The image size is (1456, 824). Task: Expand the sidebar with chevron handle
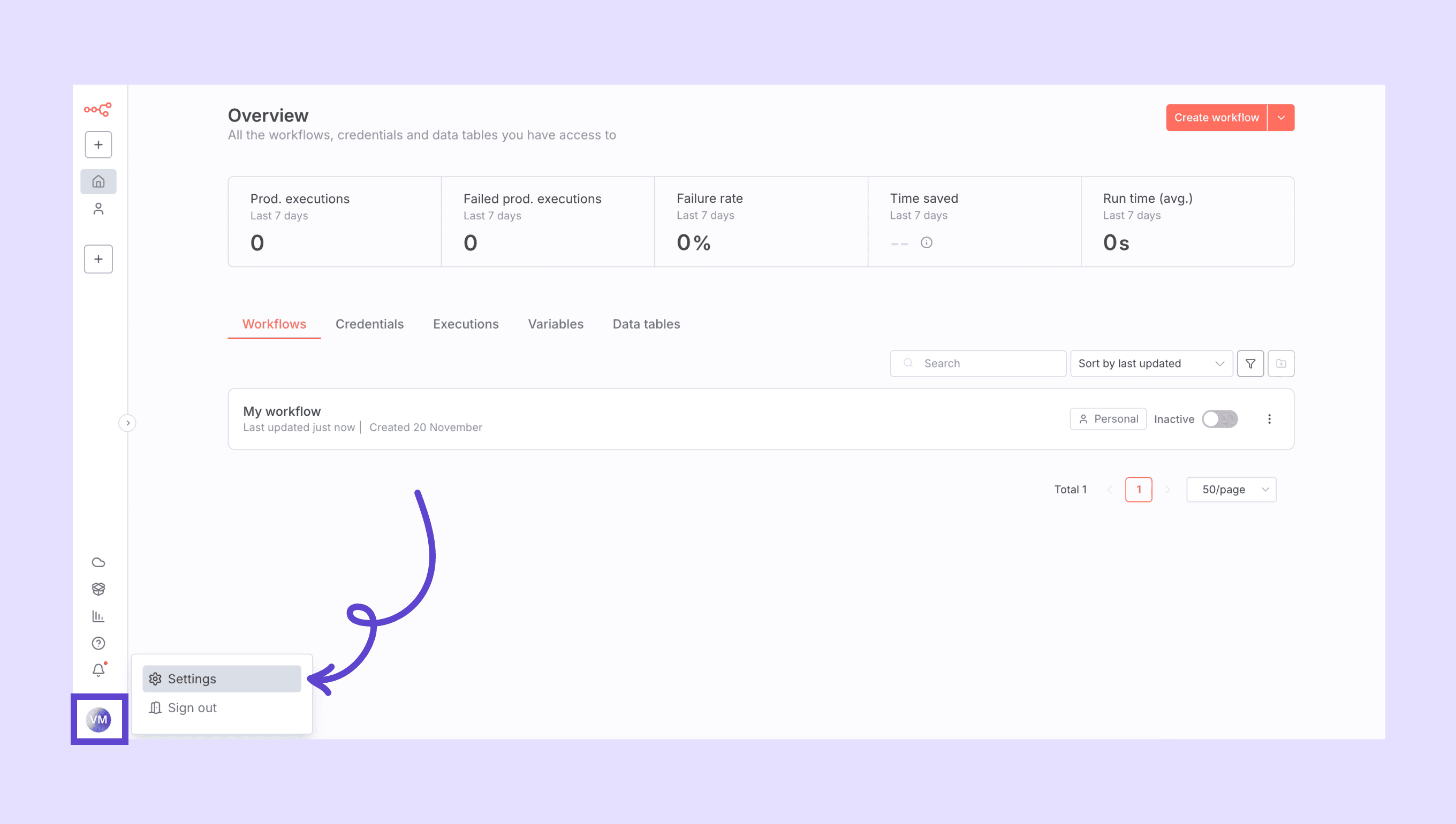[127, 423]
